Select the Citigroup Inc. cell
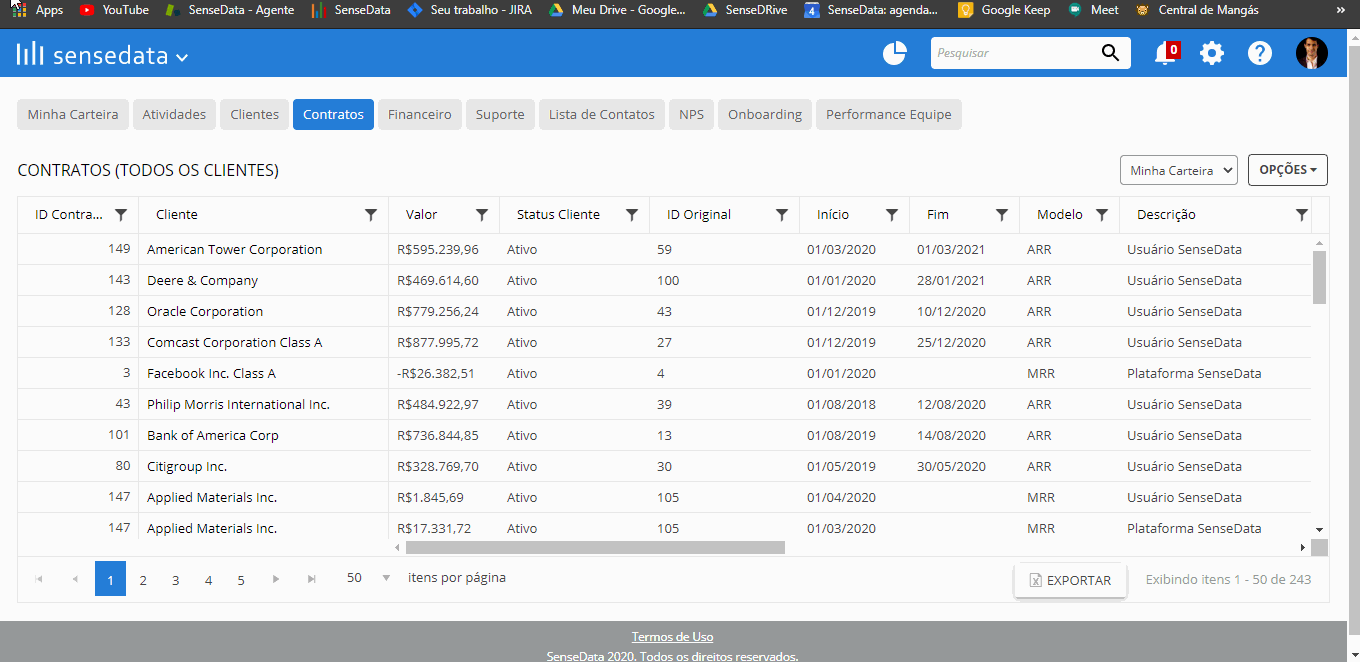 tap(263, 466)
